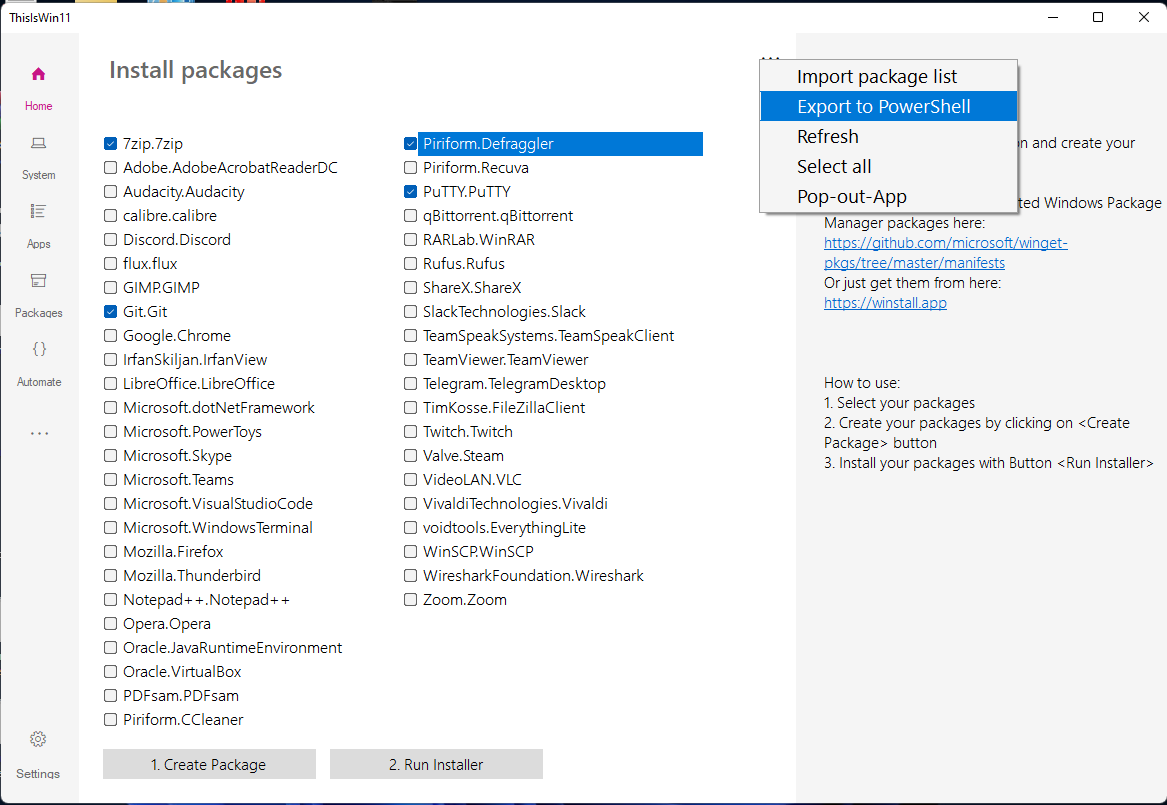The height and width of the screenshot is (805, 1167).
Task: Expand the sidebar more options dots
Action: tap(39, 433)
